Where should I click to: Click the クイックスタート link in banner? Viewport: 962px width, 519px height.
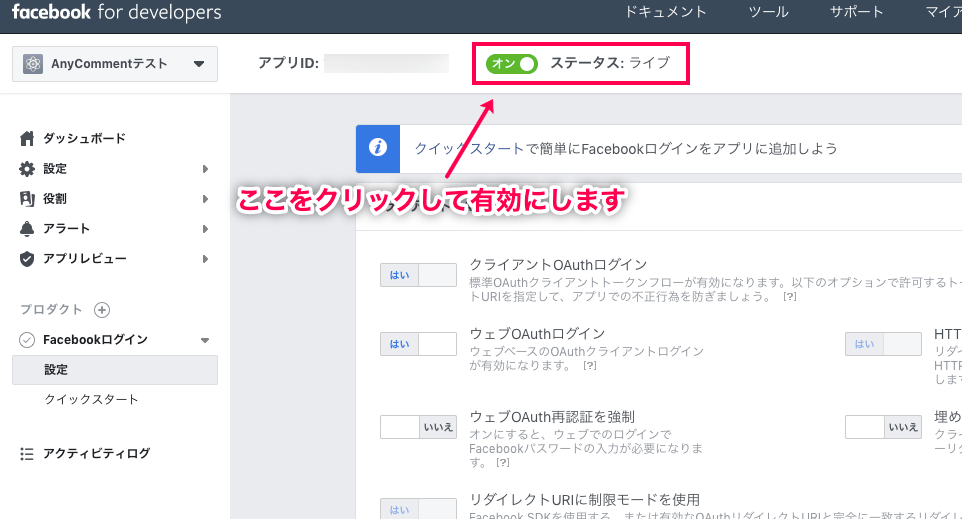469,149
